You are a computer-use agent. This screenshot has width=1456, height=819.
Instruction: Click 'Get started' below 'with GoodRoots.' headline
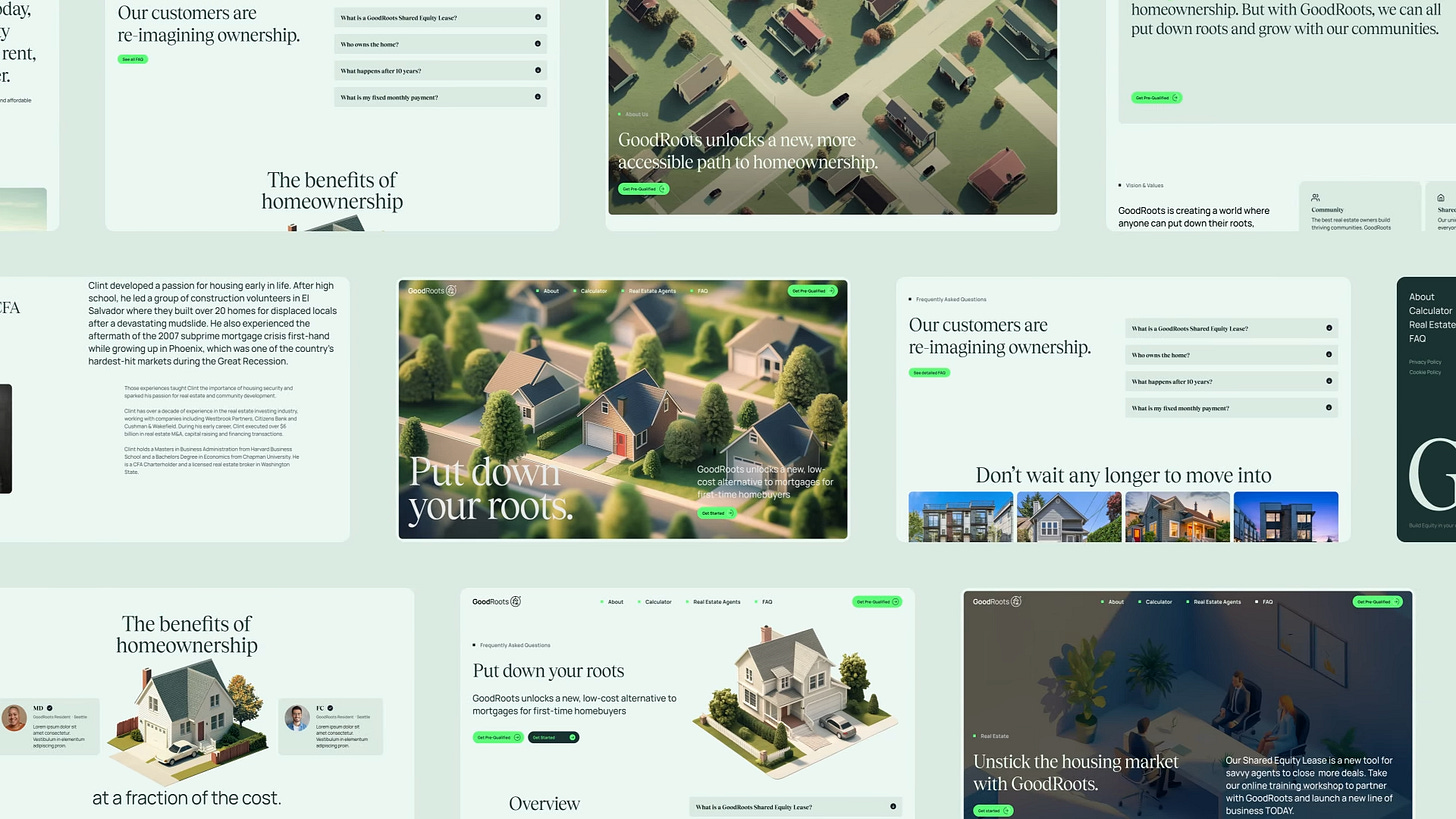coord(993,811)
